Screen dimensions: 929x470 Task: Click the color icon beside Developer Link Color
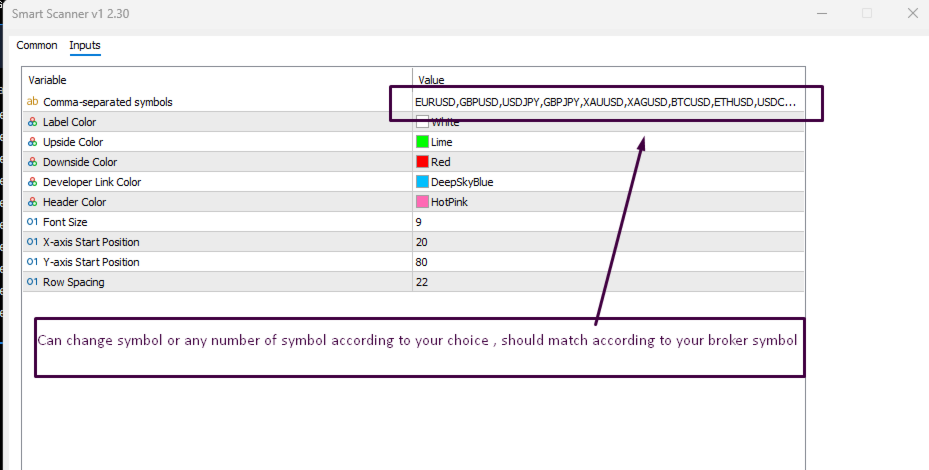tap(33, 182)
